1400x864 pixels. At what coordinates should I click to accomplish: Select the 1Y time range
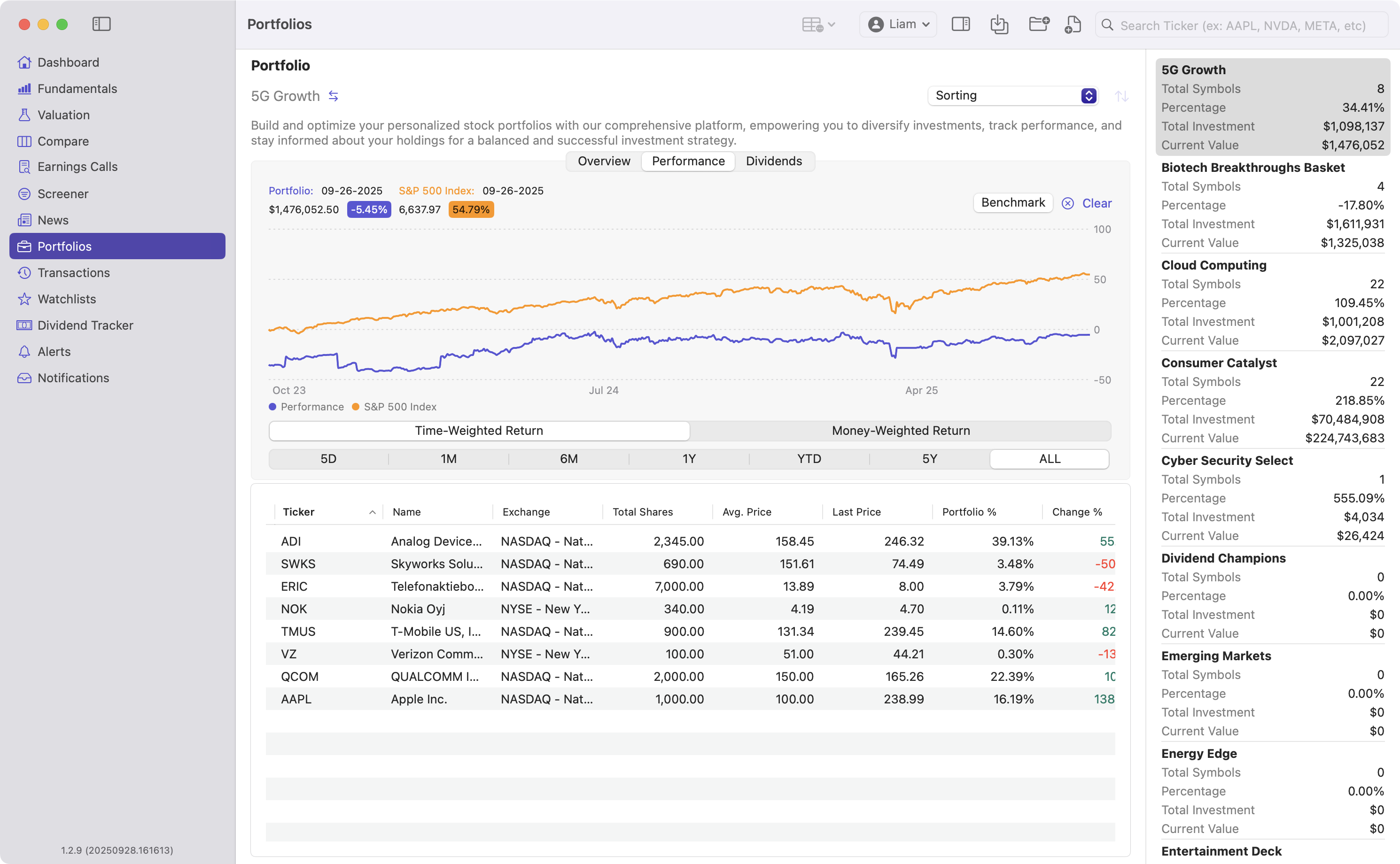[689, 459]
